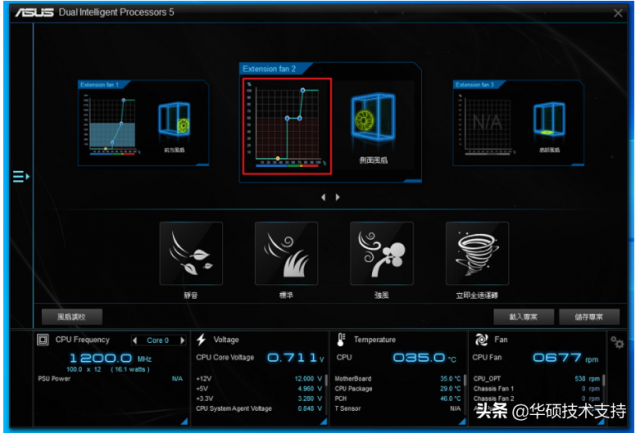Click the CPU System Agent Voltage row
The image size is (640, 433).
pos(259,409)
